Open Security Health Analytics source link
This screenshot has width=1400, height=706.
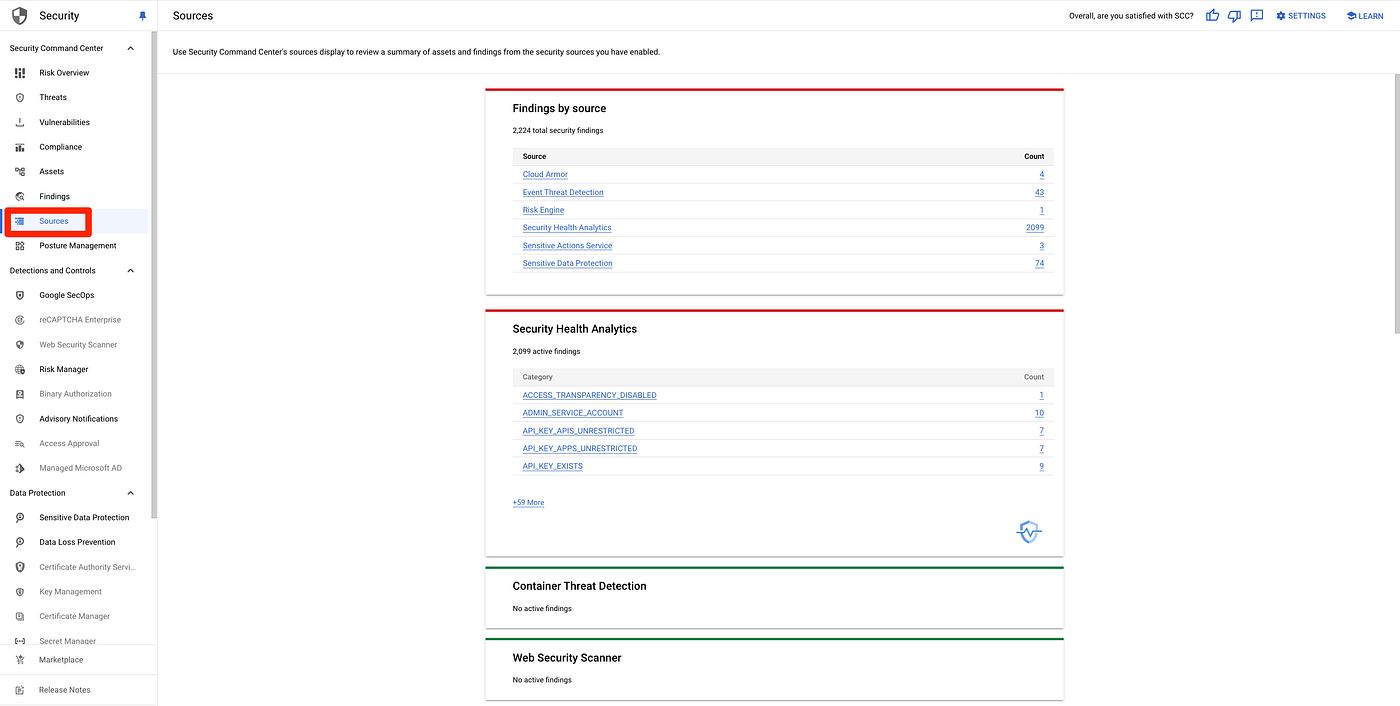[x=567, y=228]
